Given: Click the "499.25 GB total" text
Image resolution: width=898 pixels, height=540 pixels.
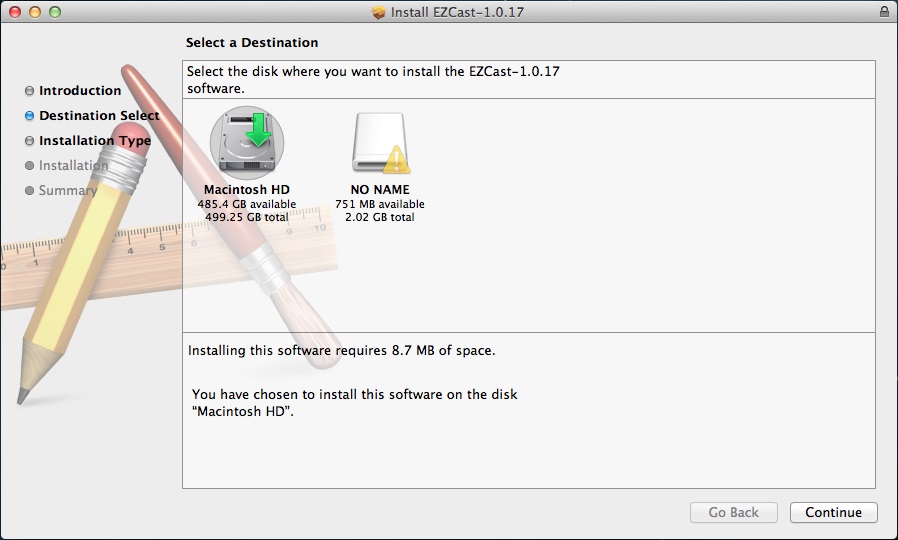Looking at the screenshot, I should click(x=247, y=217).
